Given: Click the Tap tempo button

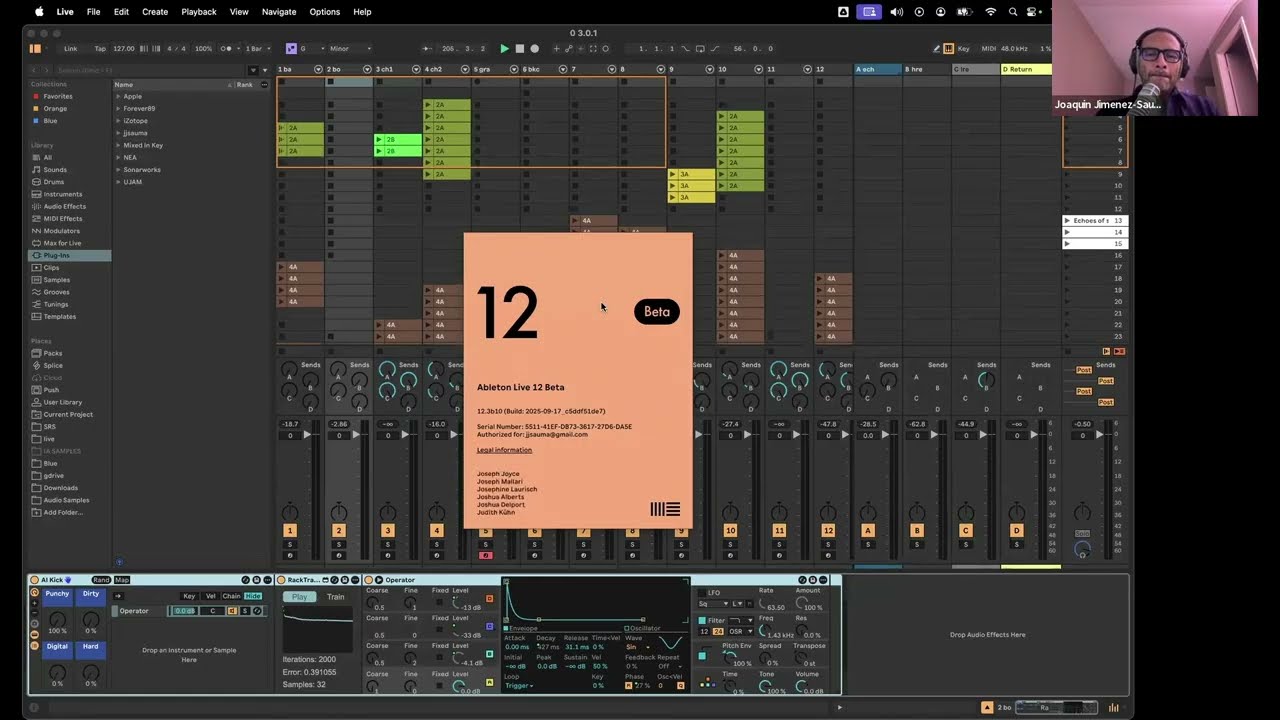Looking at the screenshot, I should (x=100, y=48).
